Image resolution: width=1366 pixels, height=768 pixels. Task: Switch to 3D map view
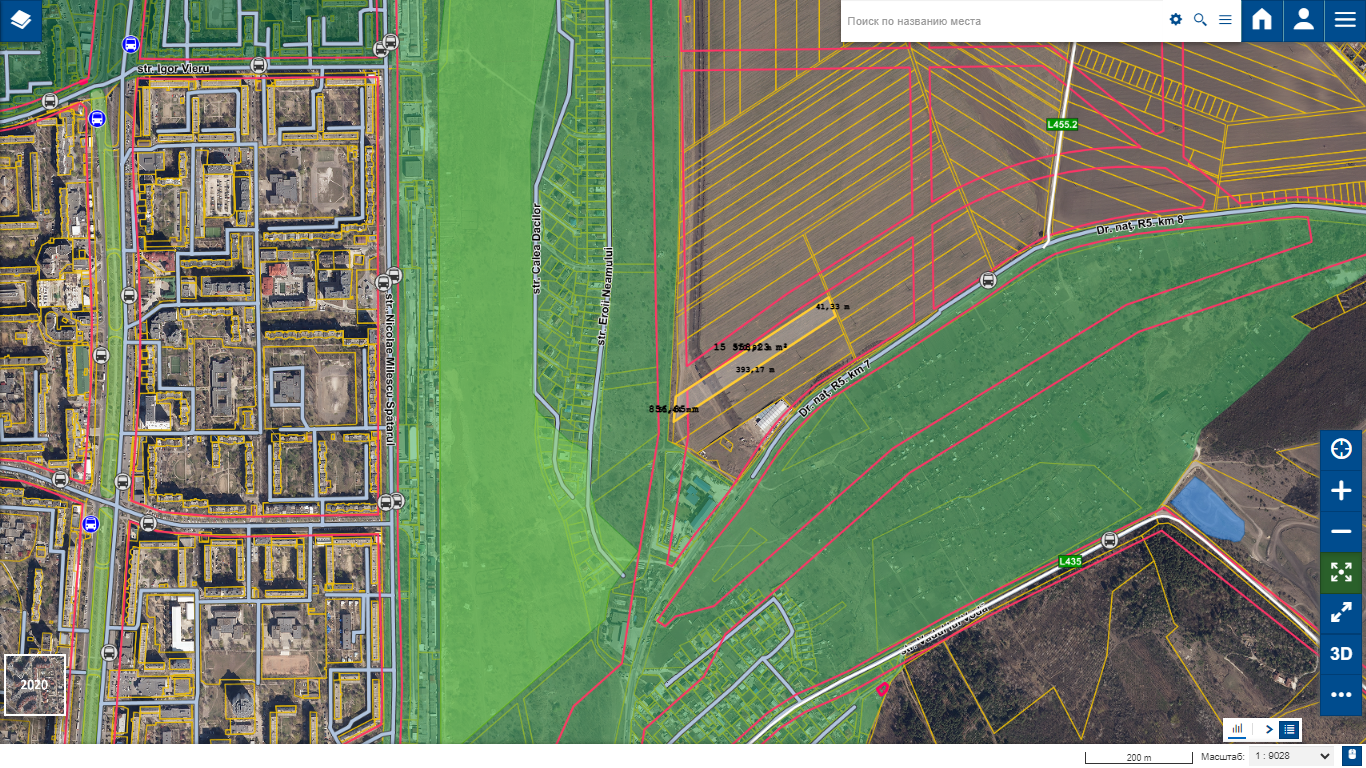pos(1341,654)
